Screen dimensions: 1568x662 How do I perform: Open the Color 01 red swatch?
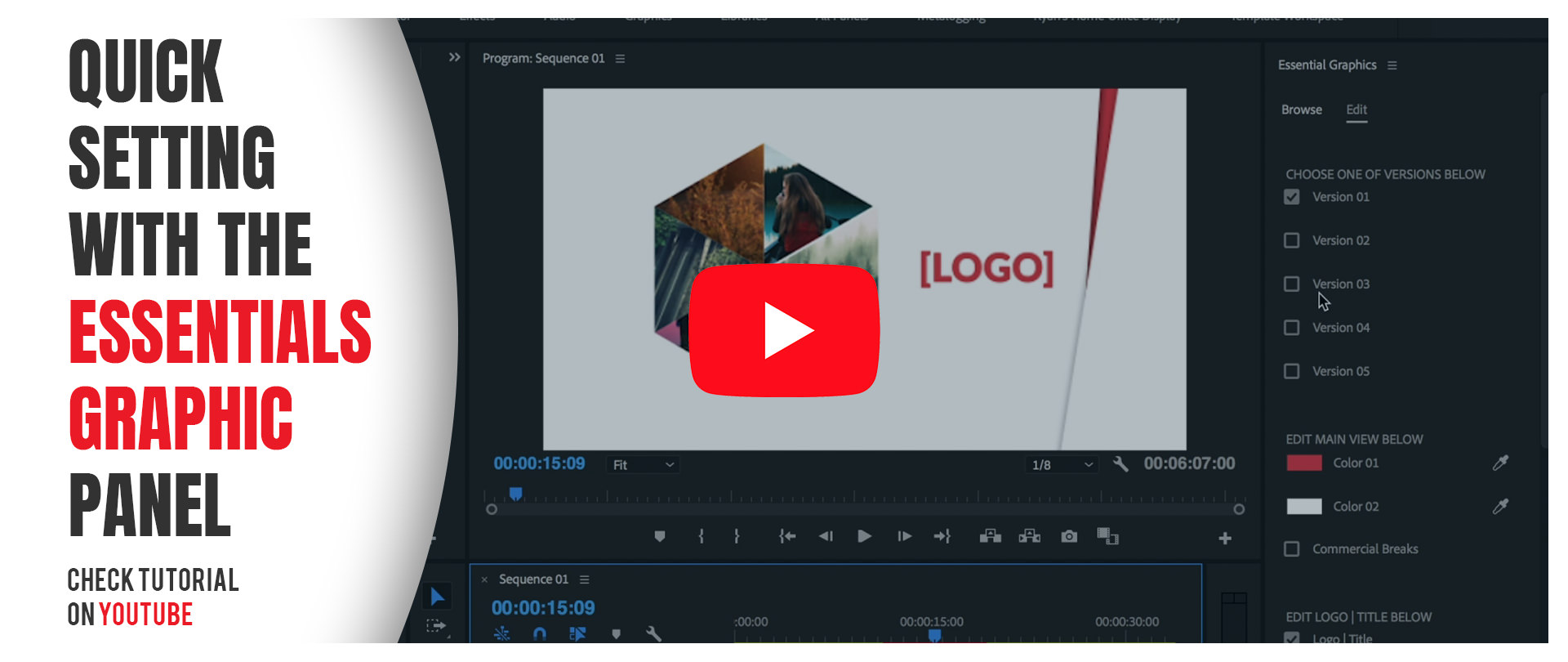pyautogui.click(x=1303, y=463)
